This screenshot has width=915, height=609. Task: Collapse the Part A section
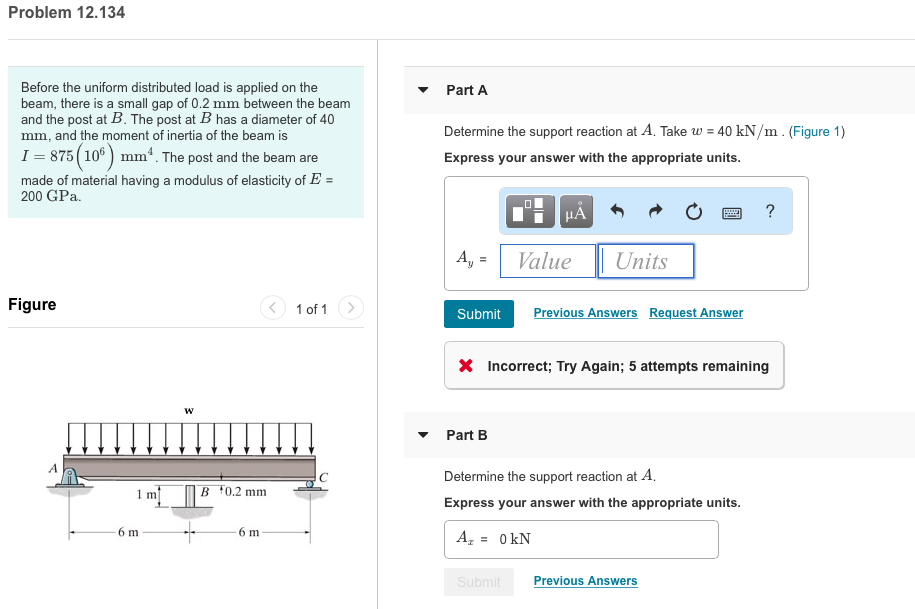coord(423,89)
